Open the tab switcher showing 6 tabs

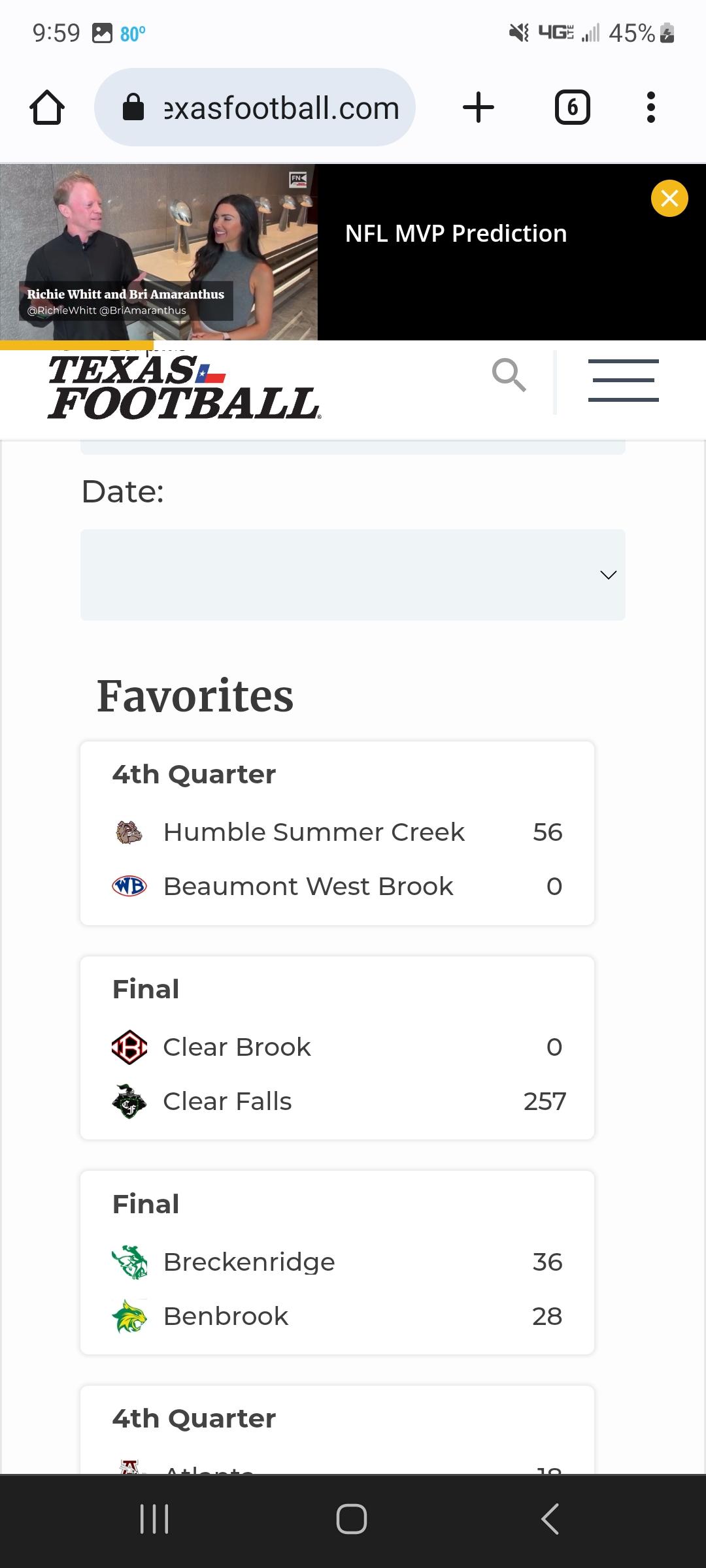(573, 108)
